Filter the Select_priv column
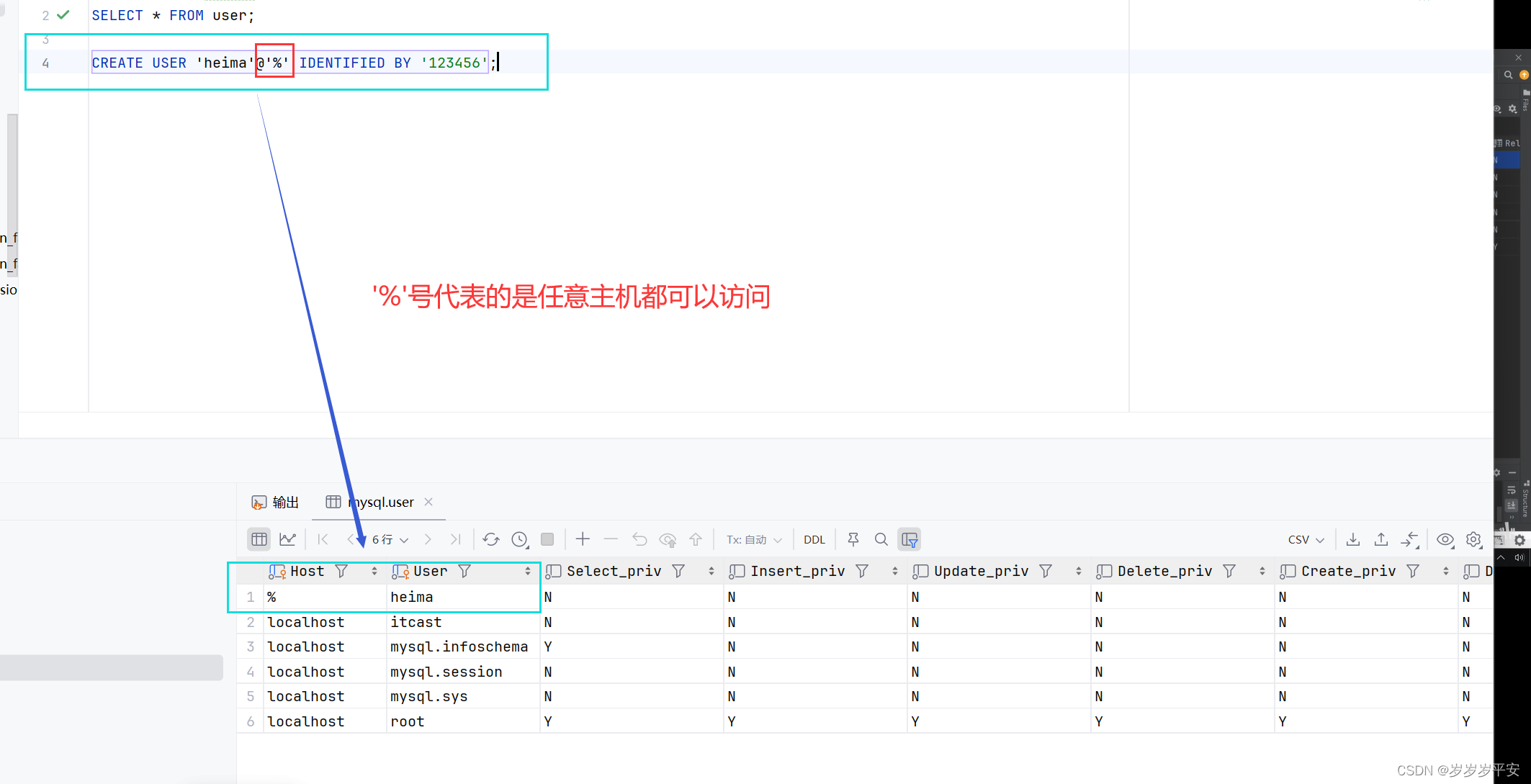Image resolution: width=1531 pixels, height=784 pixels. point(678,571)
